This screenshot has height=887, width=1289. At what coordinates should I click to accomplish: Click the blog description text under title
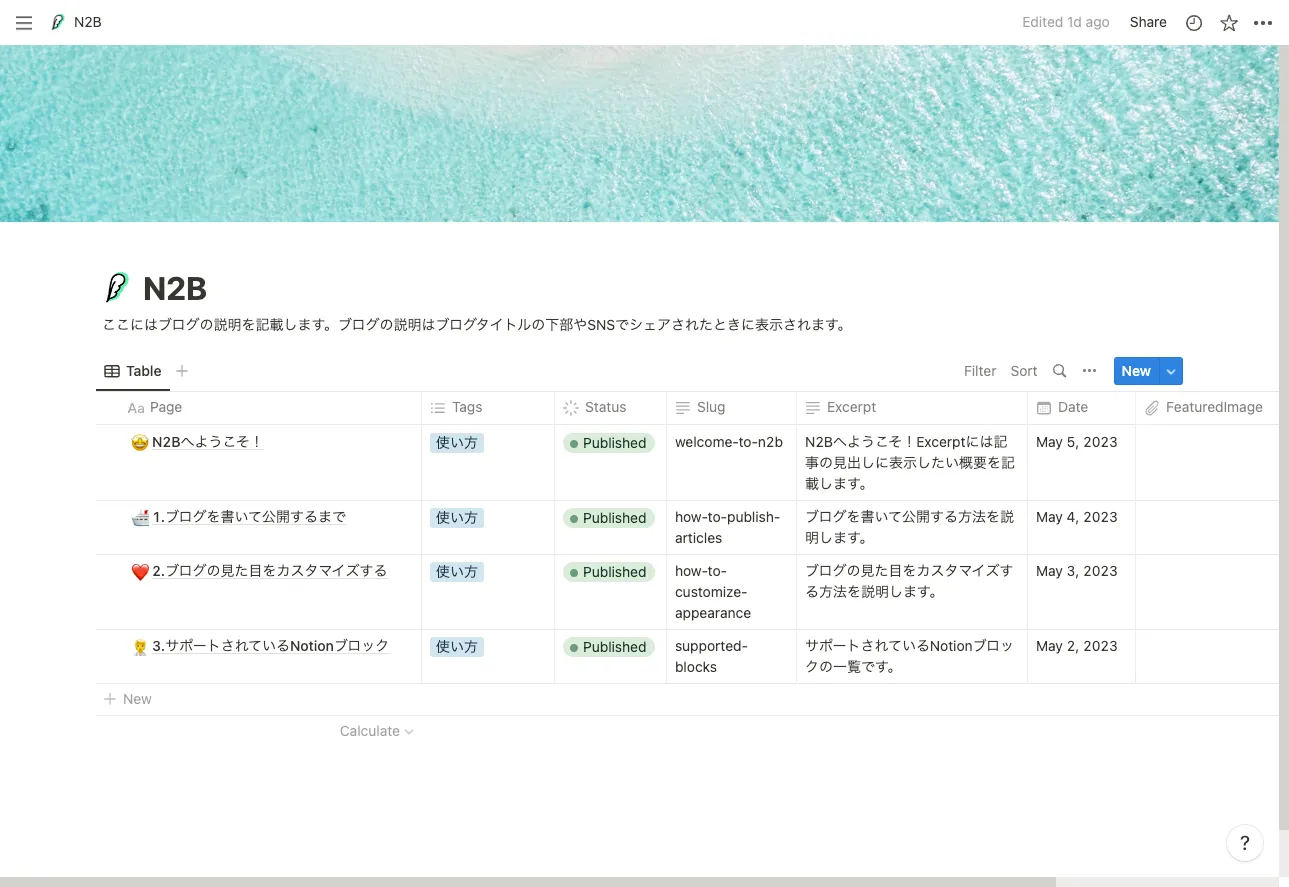click(475, 325)
